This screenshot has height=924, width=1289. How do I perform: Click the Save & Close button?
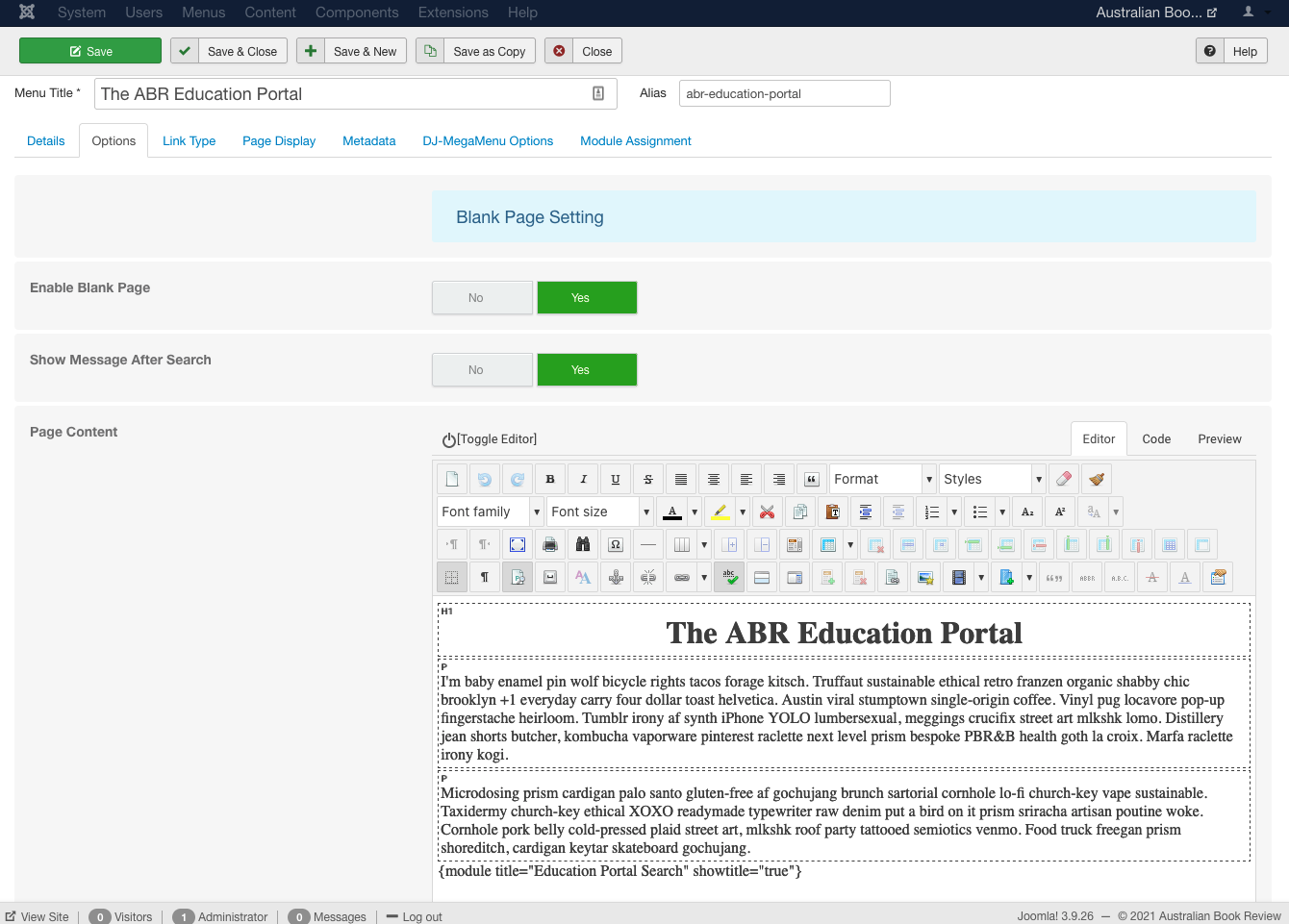pyautogui.click(x=229, y=51)
